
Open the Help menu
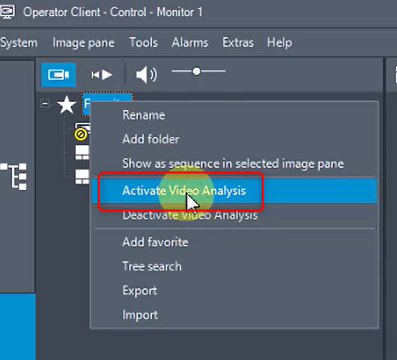279,43
